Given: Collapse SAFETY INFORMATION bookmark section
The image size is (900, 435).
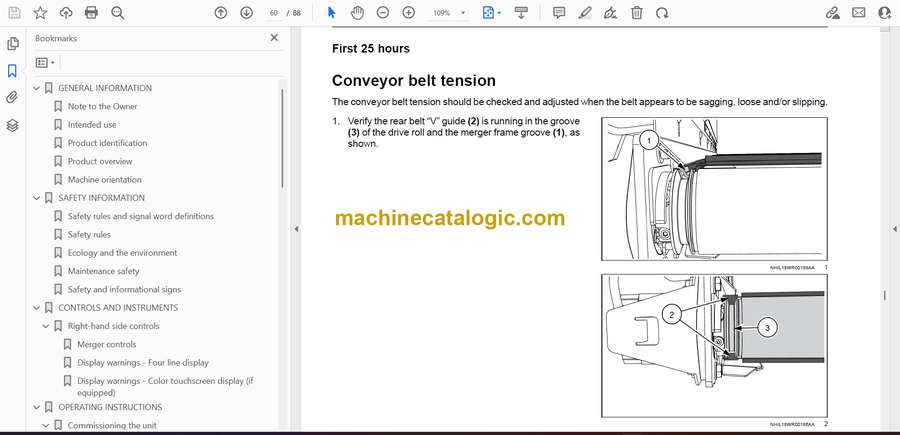Looking at the screenshot, I should 37,198.
